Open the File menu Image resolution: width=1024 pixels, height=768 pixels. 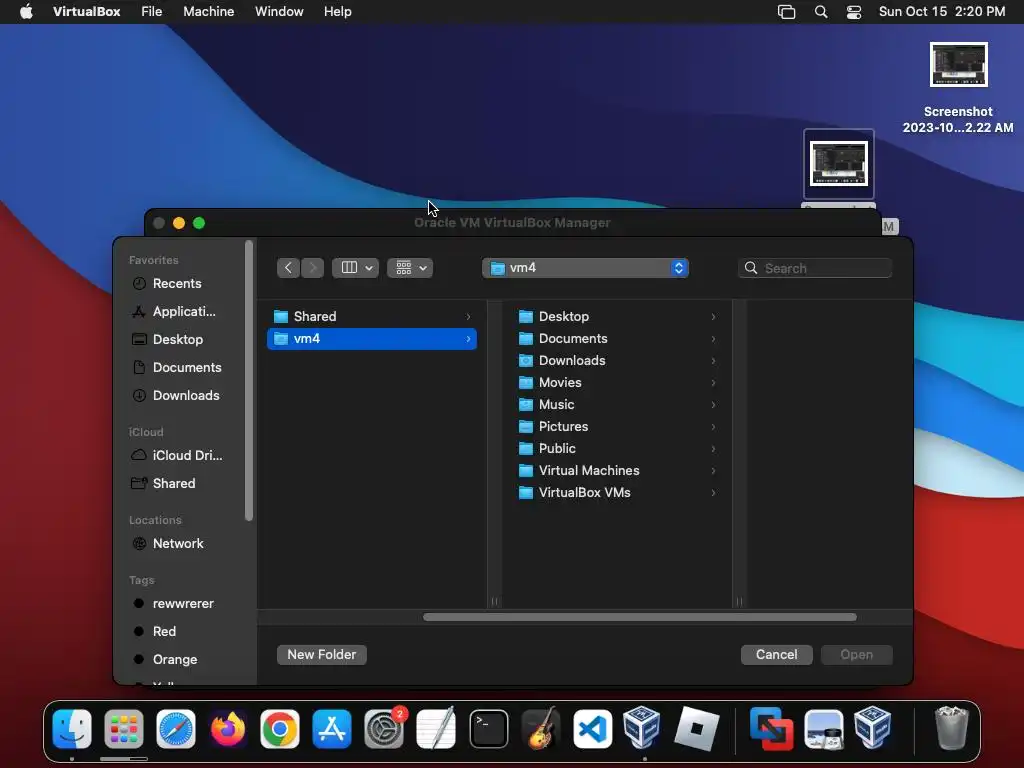click(152, 12)
